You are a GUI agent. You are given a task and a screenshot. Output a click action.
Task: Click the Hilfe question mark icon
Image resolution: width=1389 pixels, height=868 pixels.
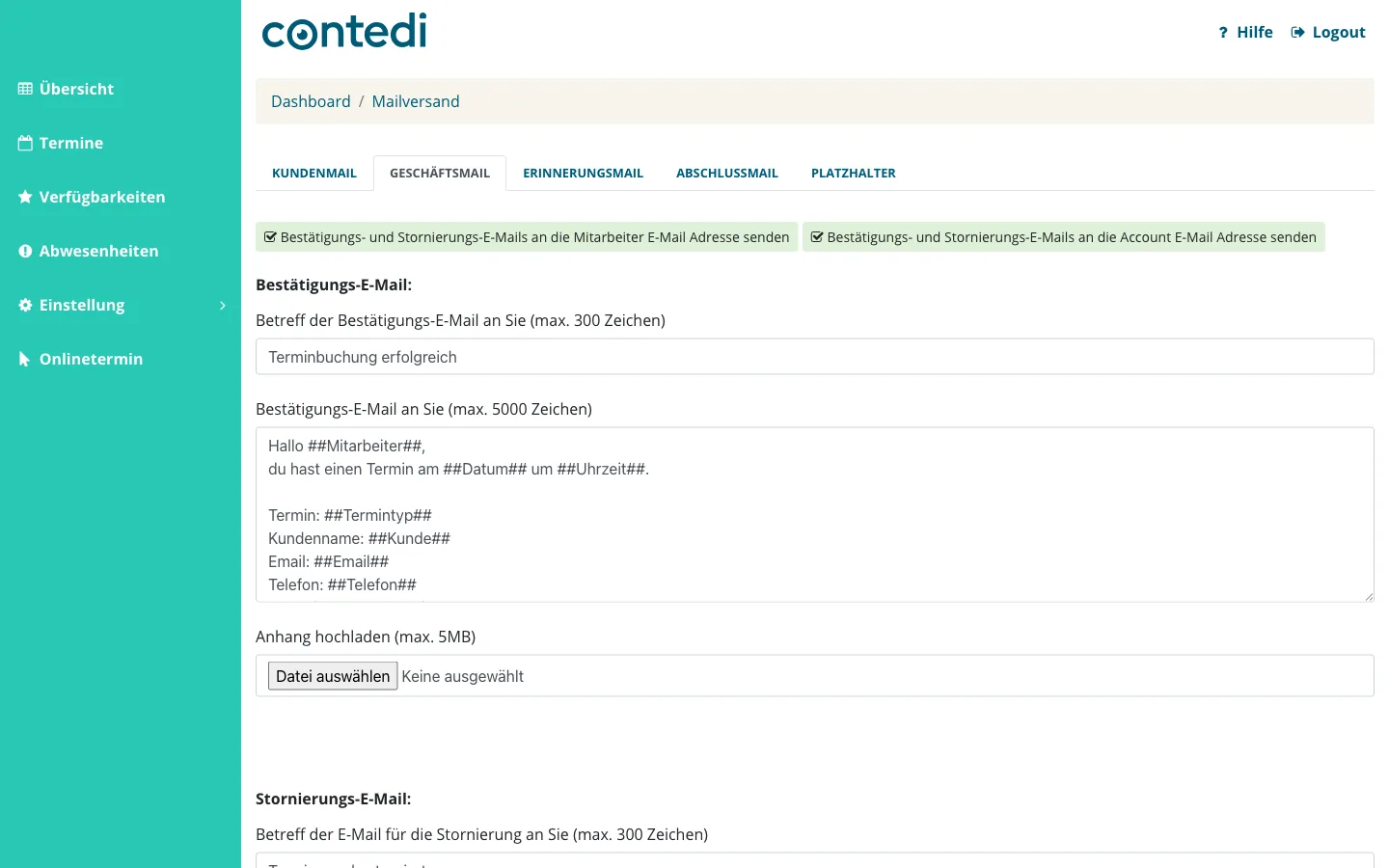[x=1223, y=33]
